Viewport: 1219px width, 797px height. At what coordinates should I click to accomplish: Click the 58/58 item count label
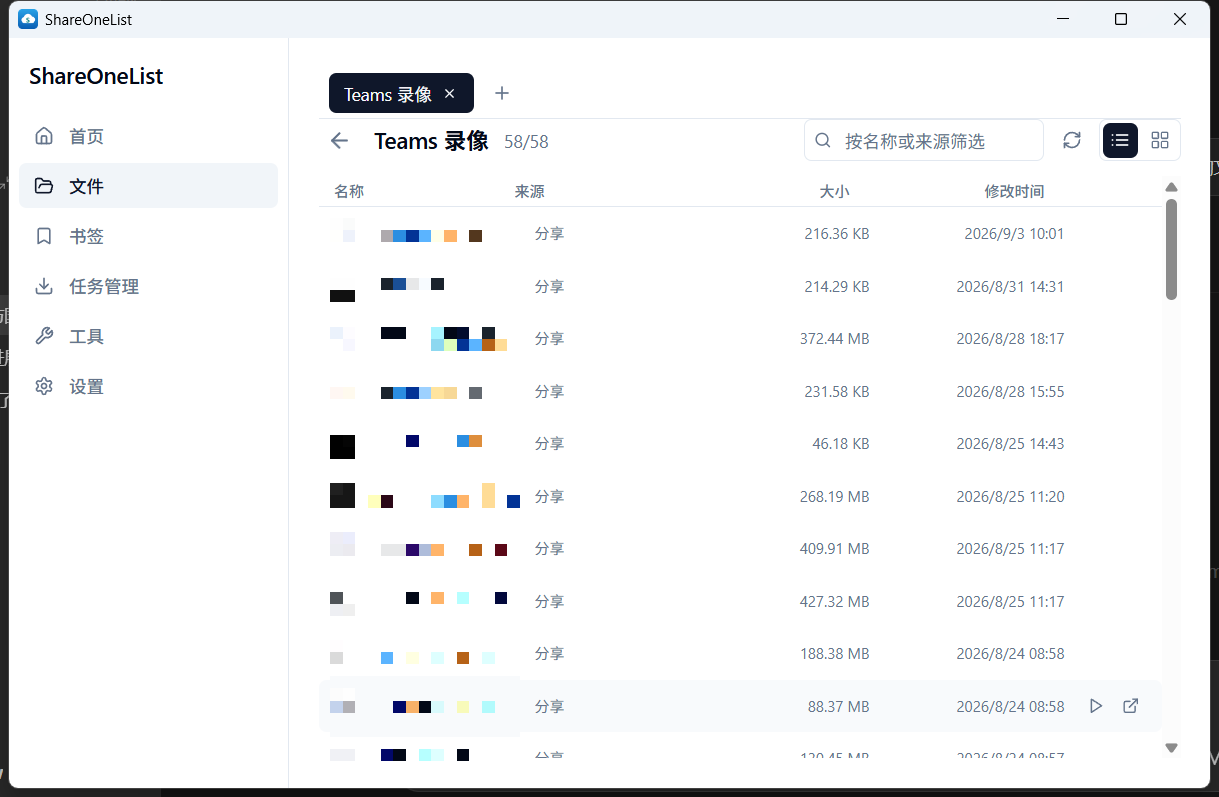526,142
